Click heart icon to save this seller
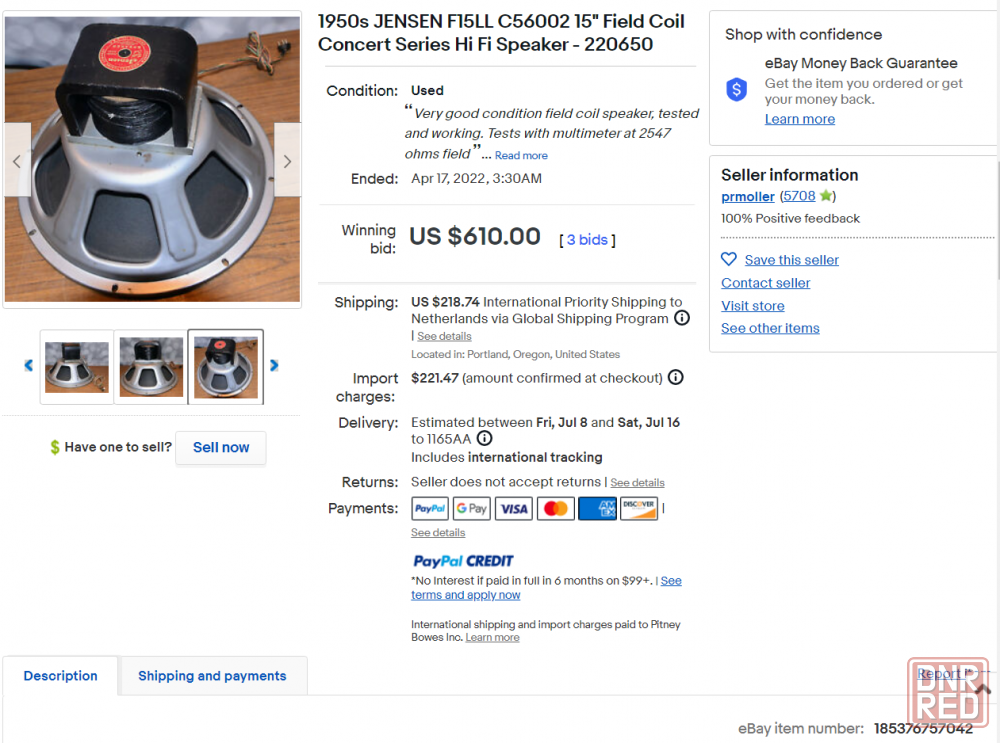 [728, 259]
